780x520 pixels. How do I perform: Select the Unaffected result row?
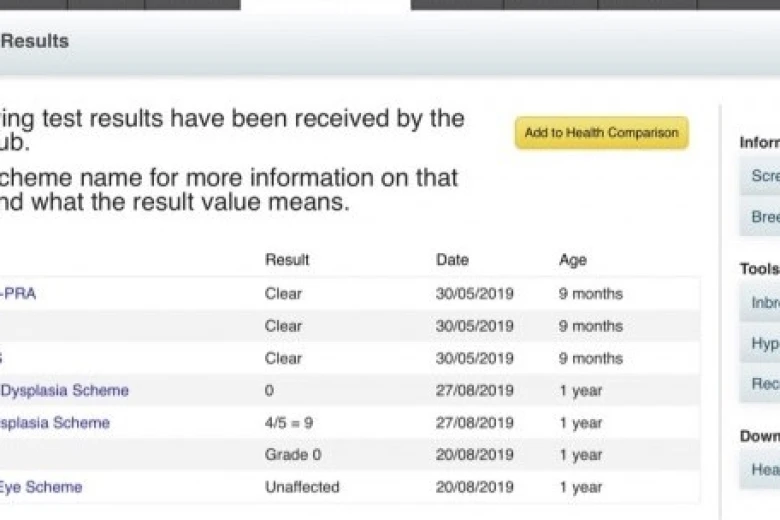coord(350,487)
